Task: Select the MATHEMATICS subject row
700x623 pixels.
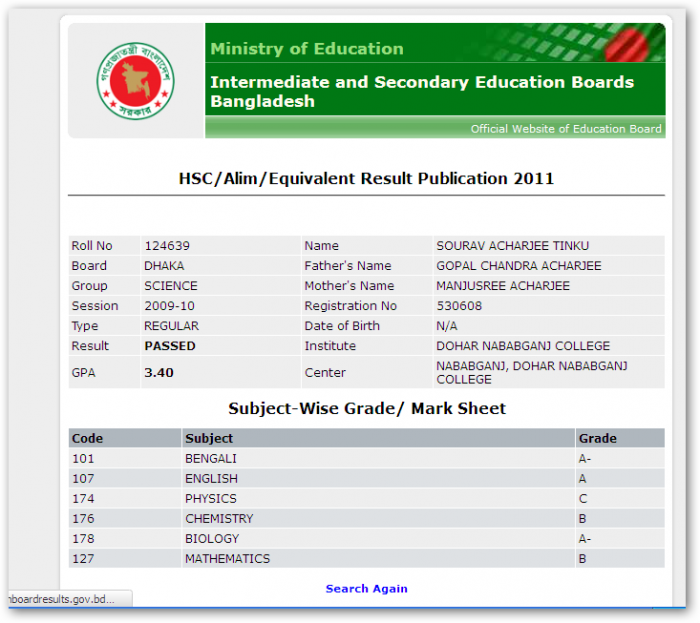Action: (x=367, y=559)
